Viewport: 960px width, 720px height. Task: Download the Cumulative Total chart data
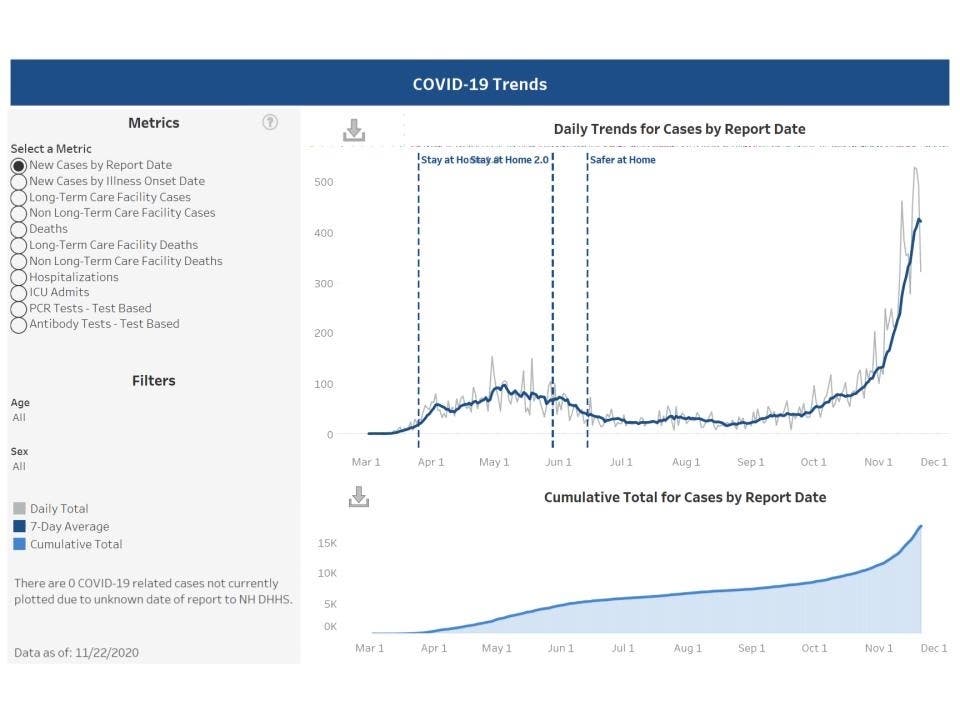[358, 496]
